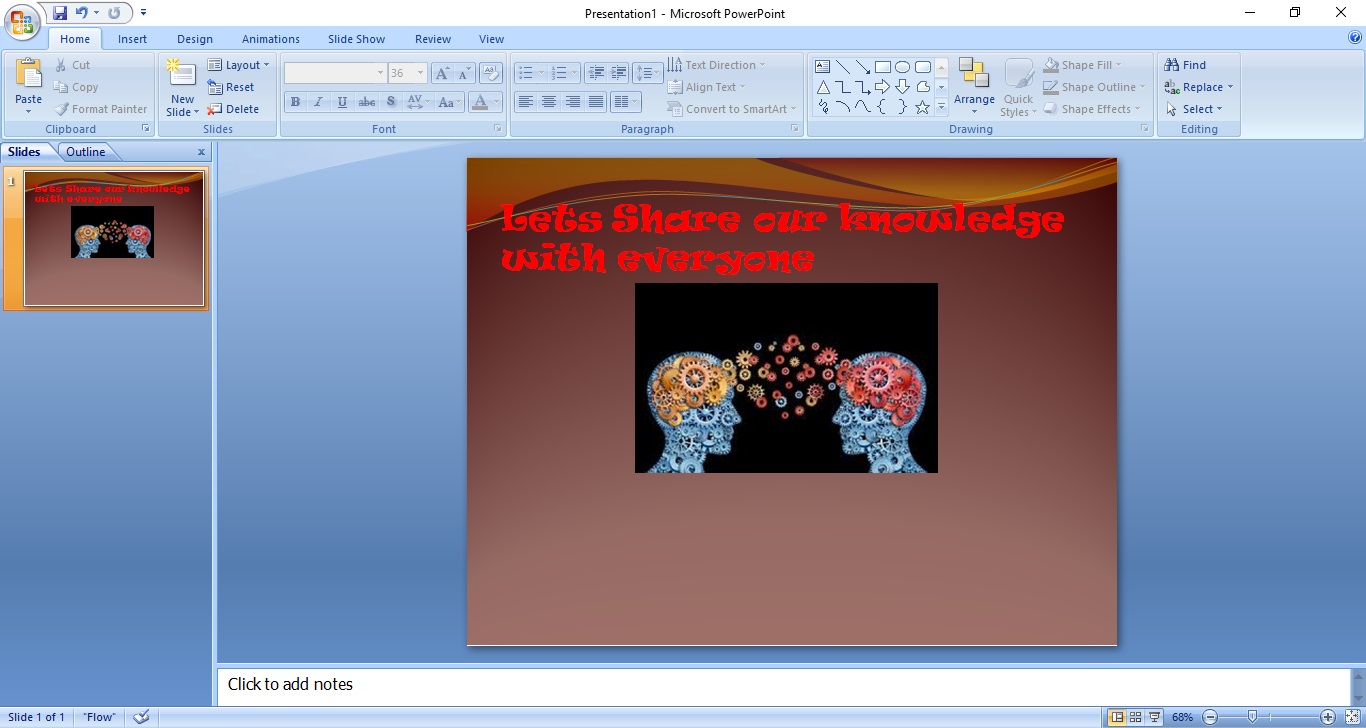Click the New Slide icon
The width and height of the screenshot is (1366, 728).
(182, 75)
